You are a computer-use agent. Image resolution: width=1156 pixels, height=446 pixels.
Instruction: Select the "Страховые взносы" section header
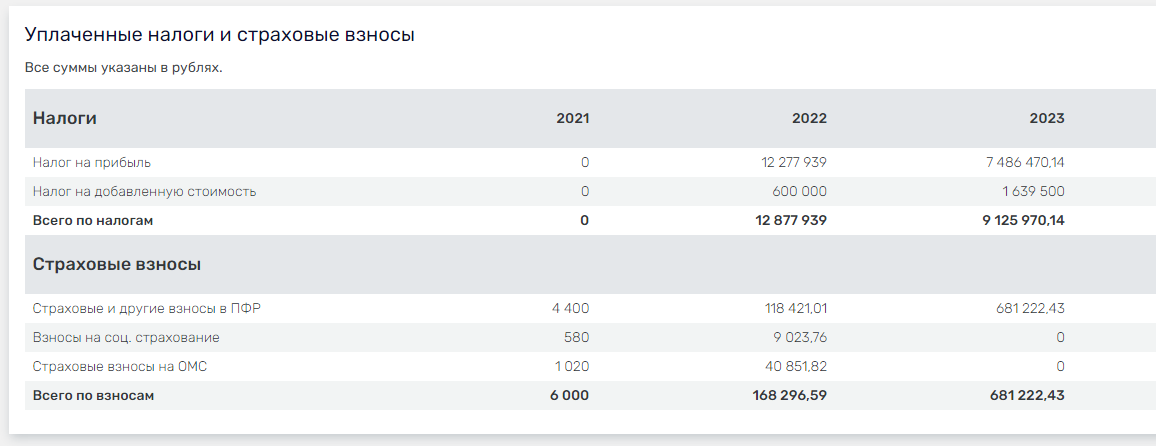tap(117, 264)
